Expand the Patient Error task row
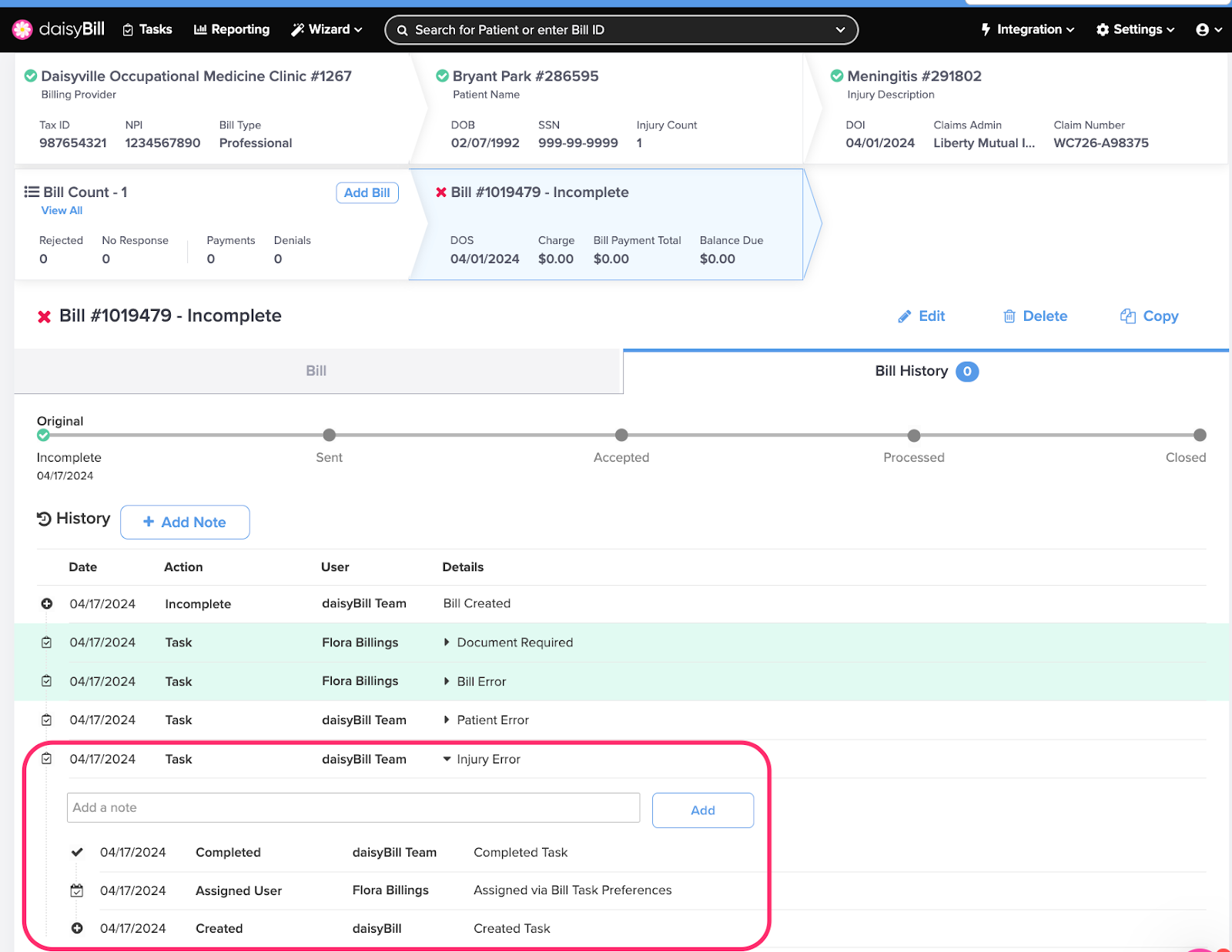The image size is (1232, 952). (x=447, y=720)
